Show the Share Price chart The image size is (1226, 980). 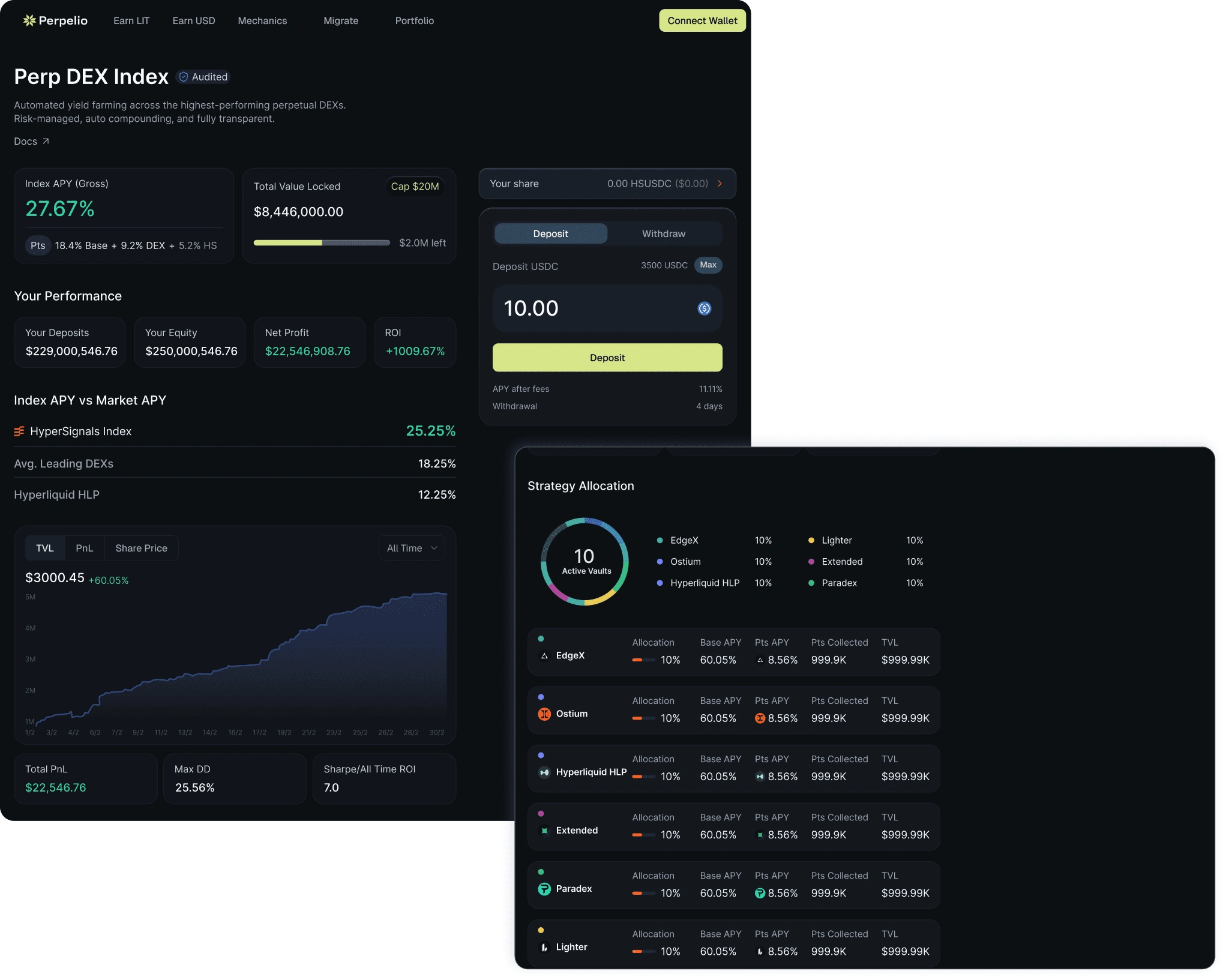pyautogui.click(x=142, y=548)
